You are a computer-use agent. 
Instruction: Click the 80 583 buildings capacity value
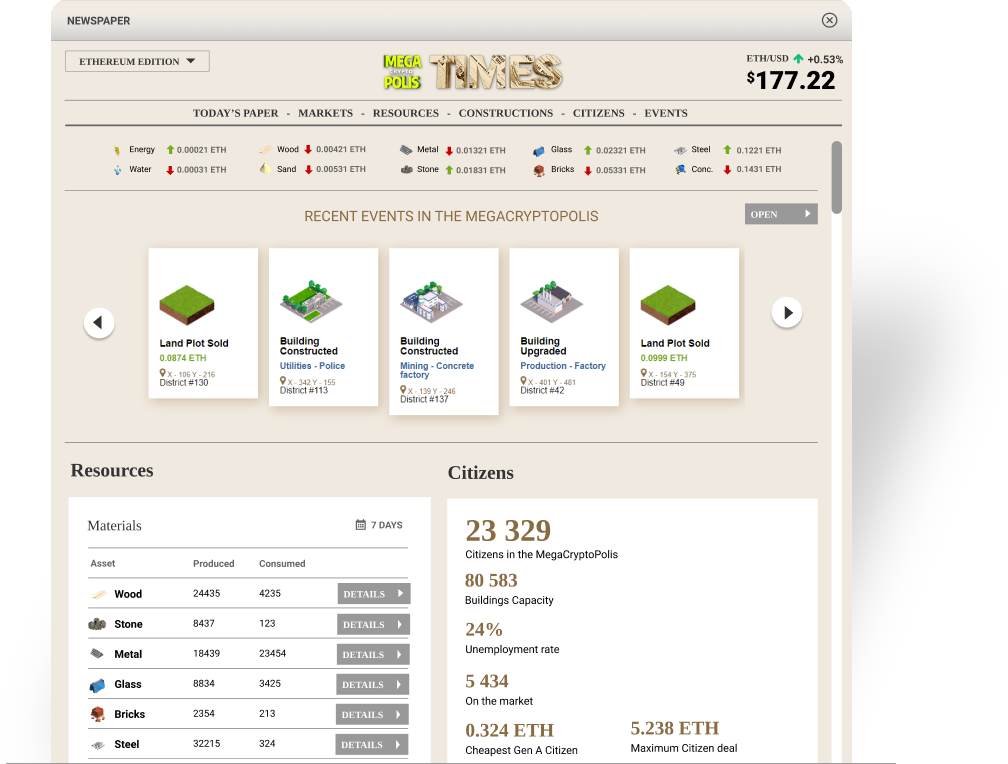click(491, 580)
